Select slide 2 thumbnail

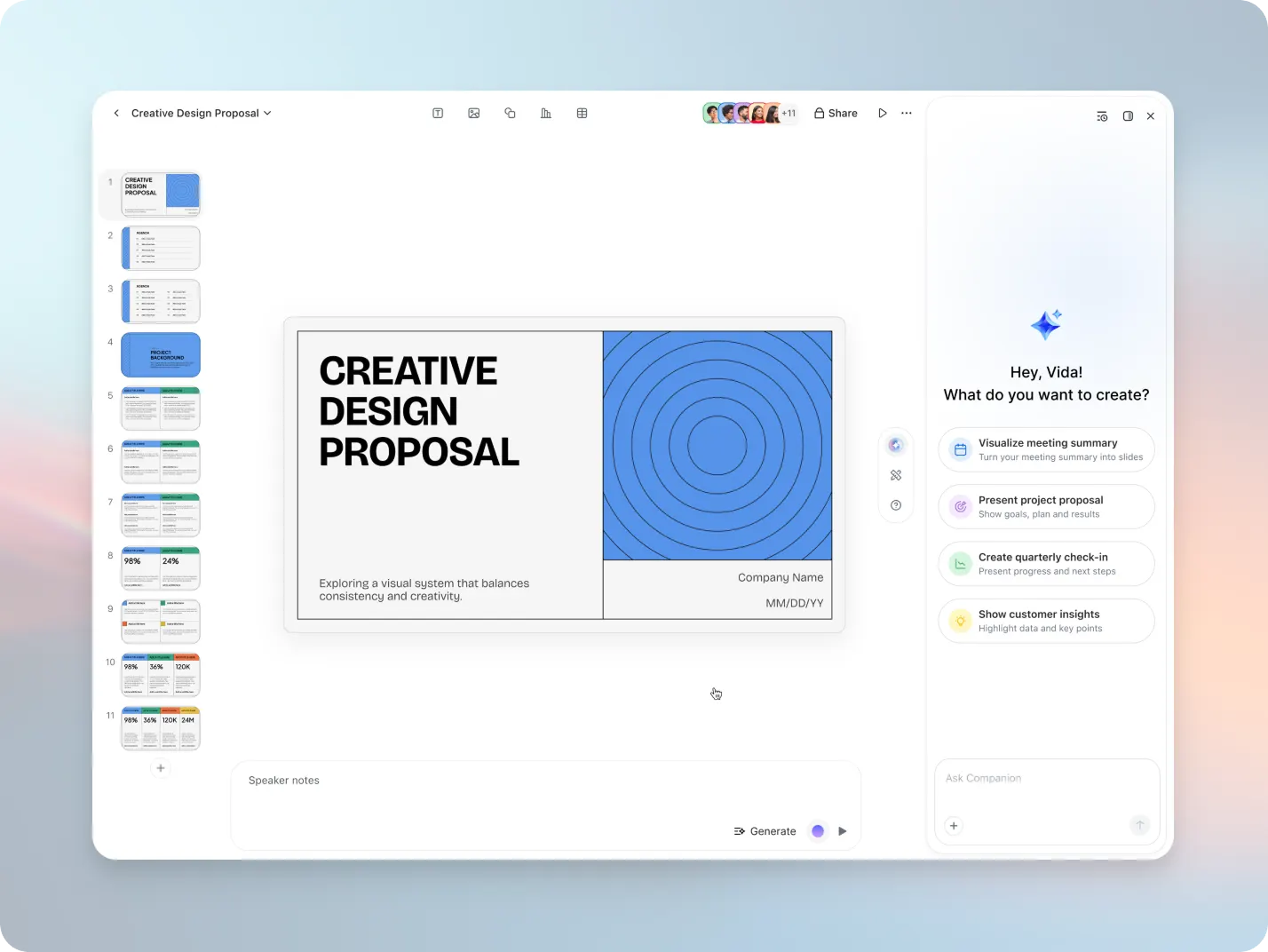(x=161, y=248)
